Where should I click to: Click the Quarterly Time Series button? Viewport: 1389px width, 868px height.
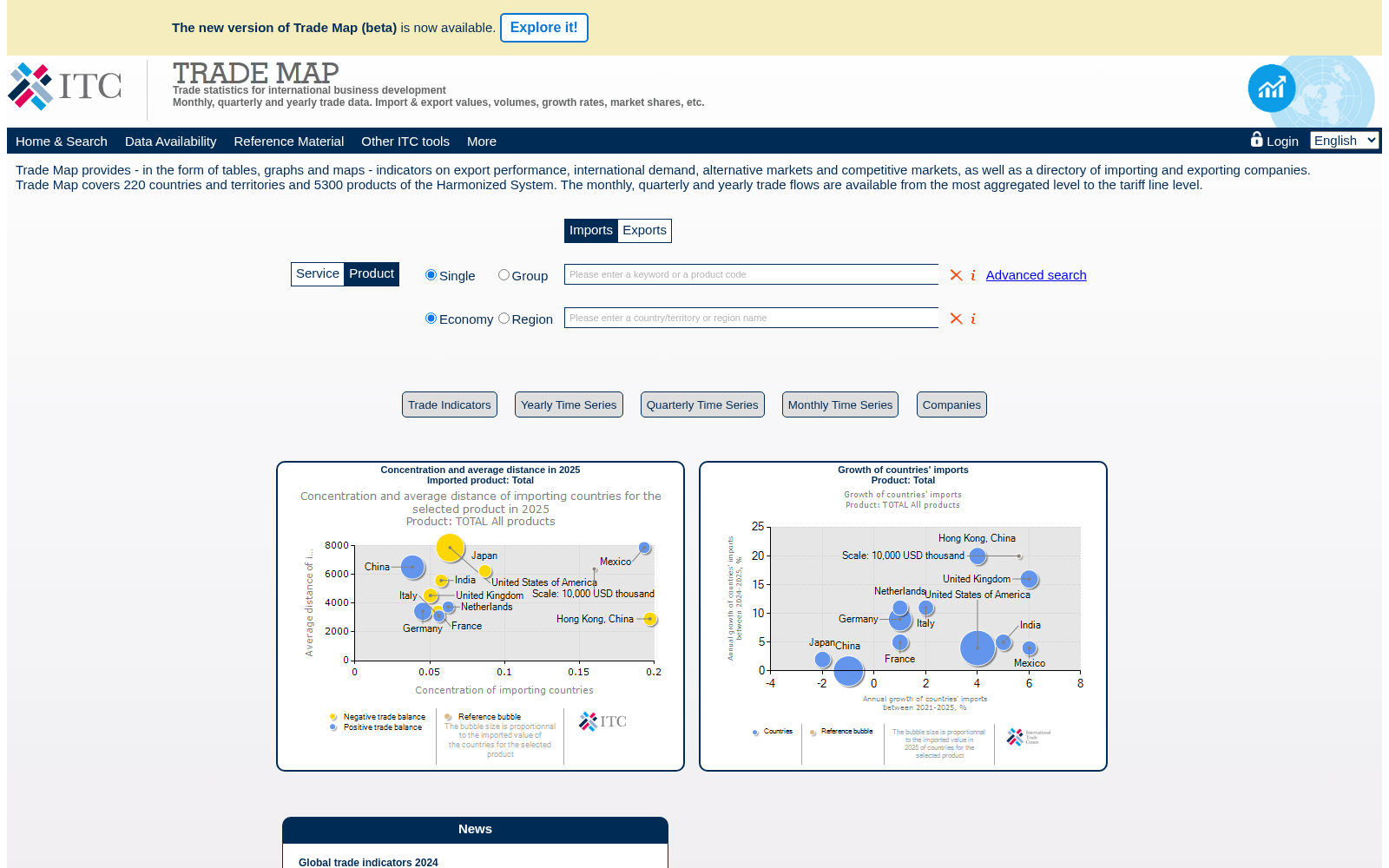pos(702,404)
